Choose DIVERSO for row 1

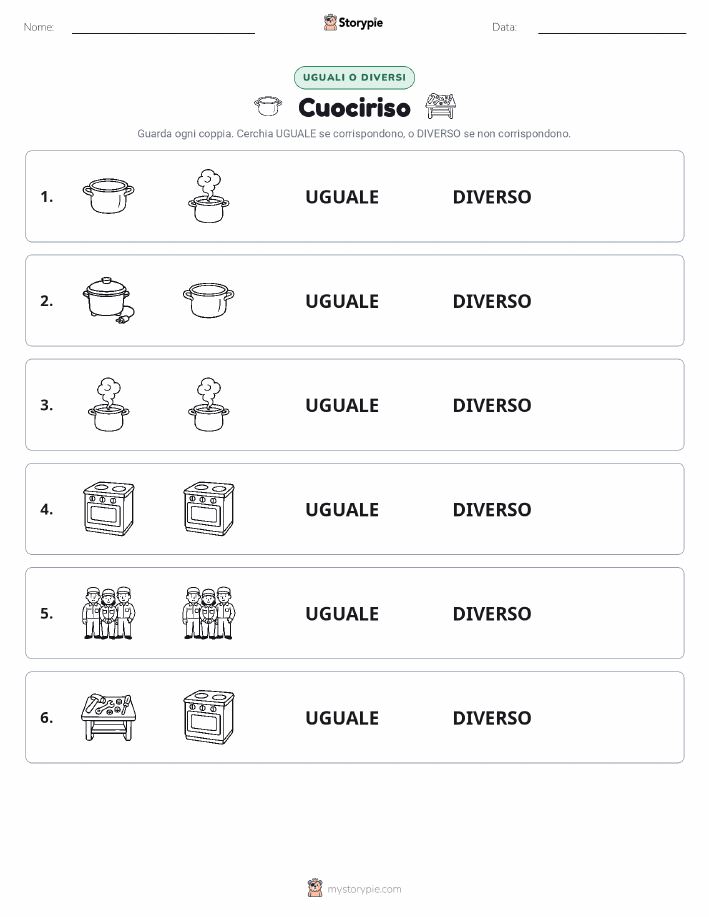491,197
